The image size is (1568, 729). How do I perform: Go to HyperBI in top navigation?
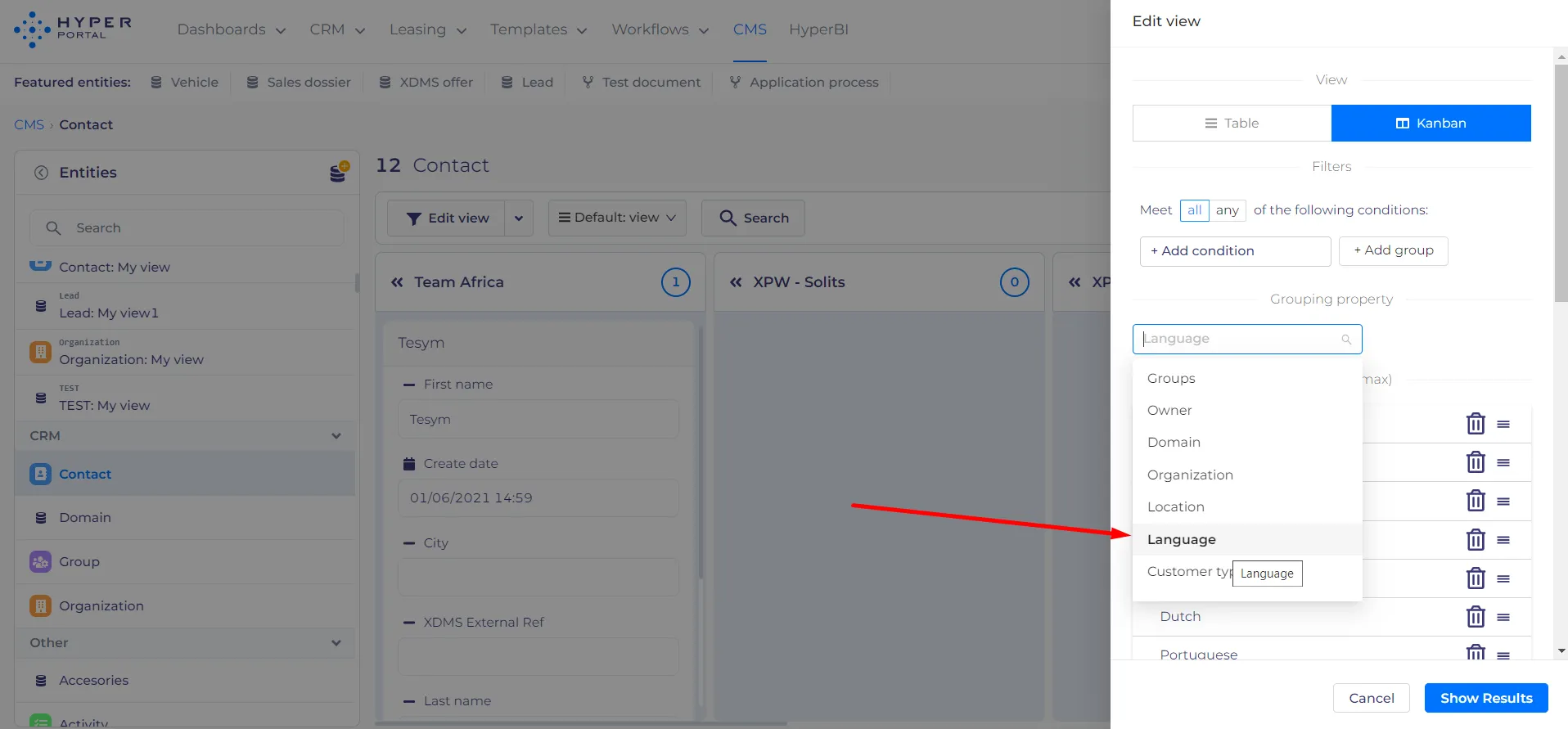[818, 30]
